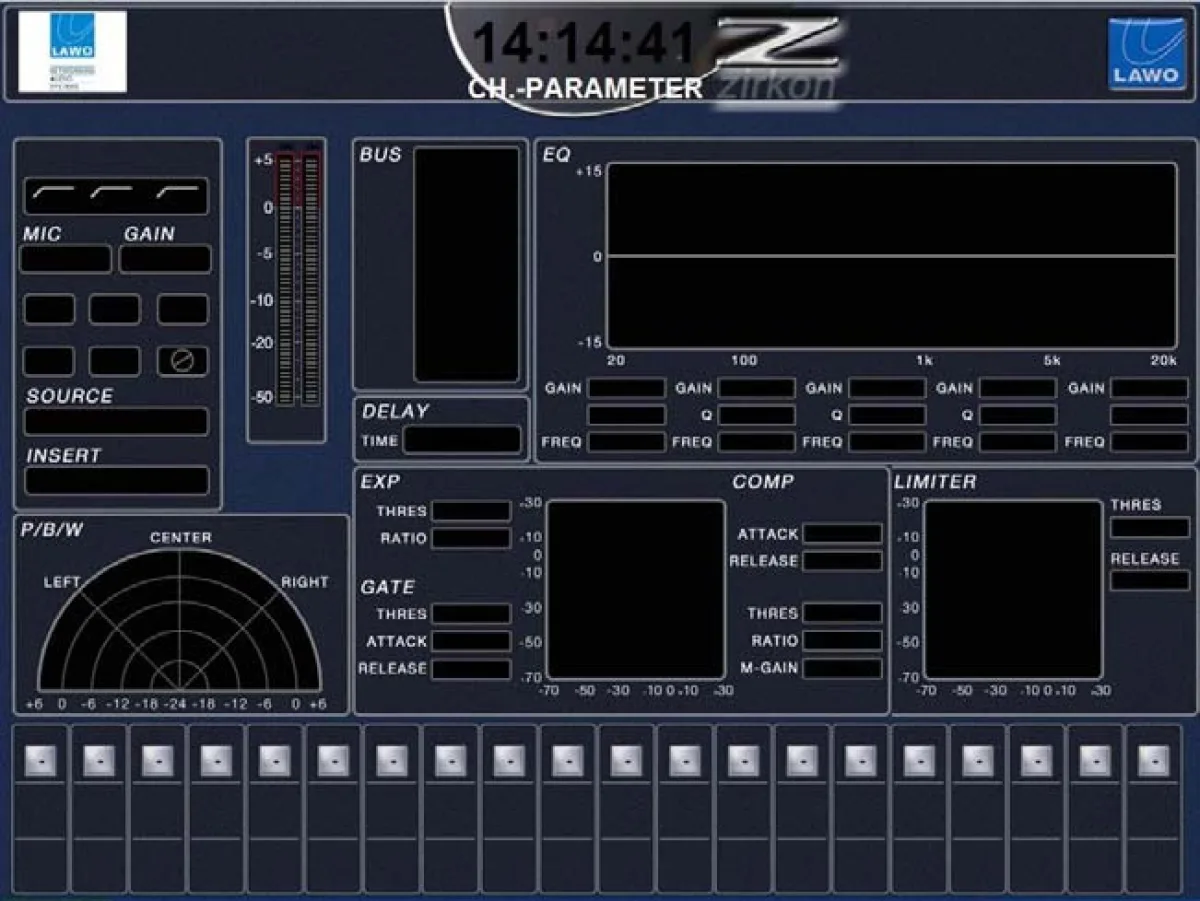Click the first channel strip button in the bottom row
The width and height of the screenshot is (1200, 901).
click(x=40, y=761)
